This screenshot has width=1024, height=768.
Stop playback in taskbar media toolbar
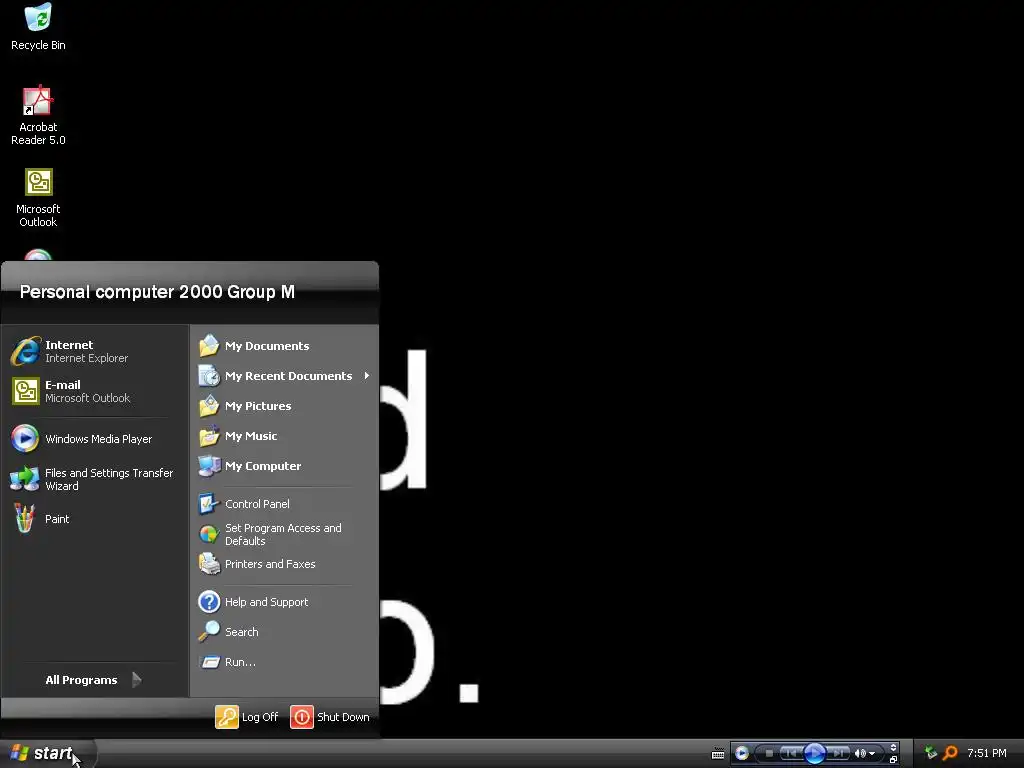pyautogui.click(x=769, y=753)
